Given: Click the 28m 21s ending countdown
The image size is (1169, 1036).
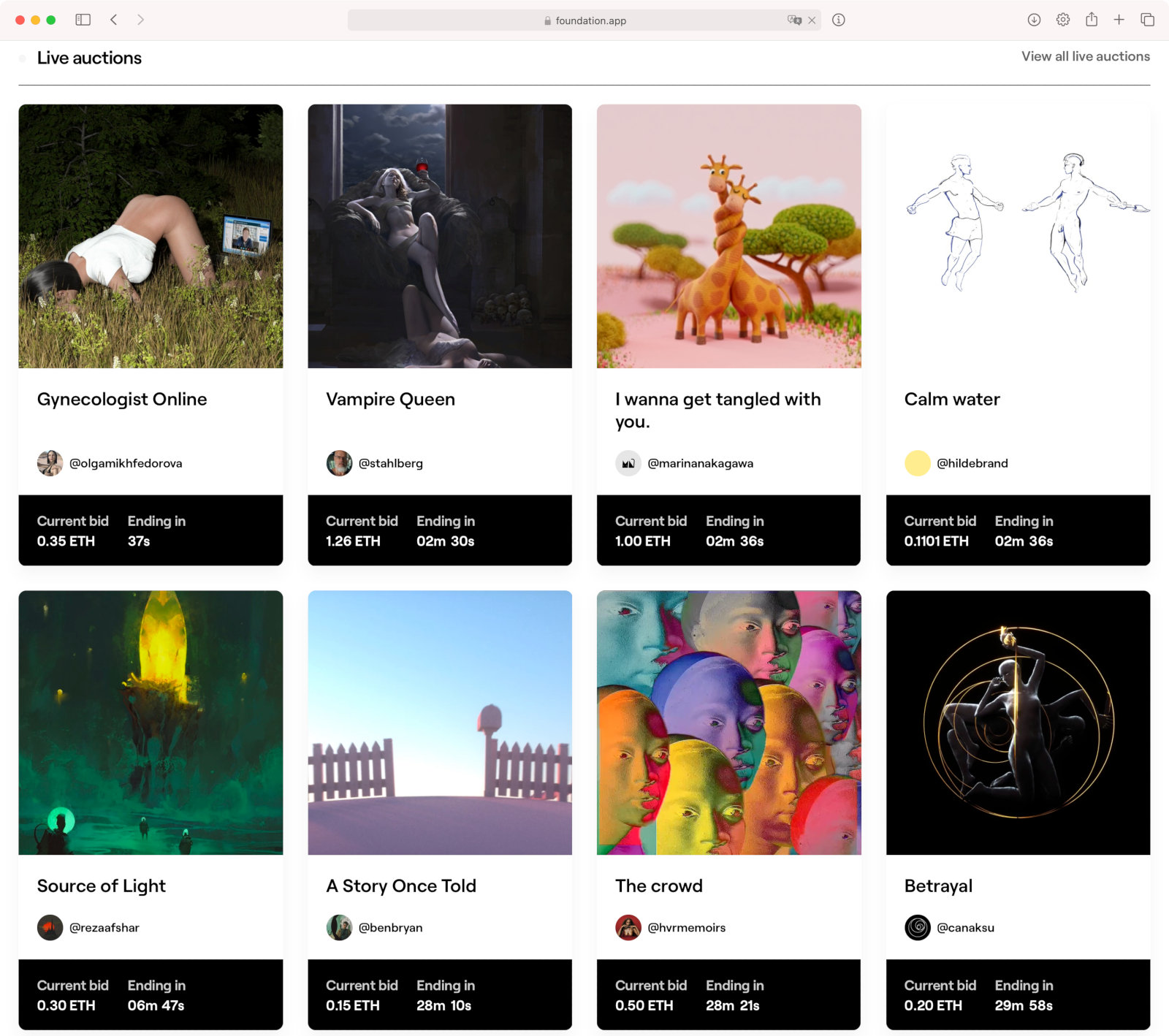Looking at the screenshot, I should [733, 1006].
